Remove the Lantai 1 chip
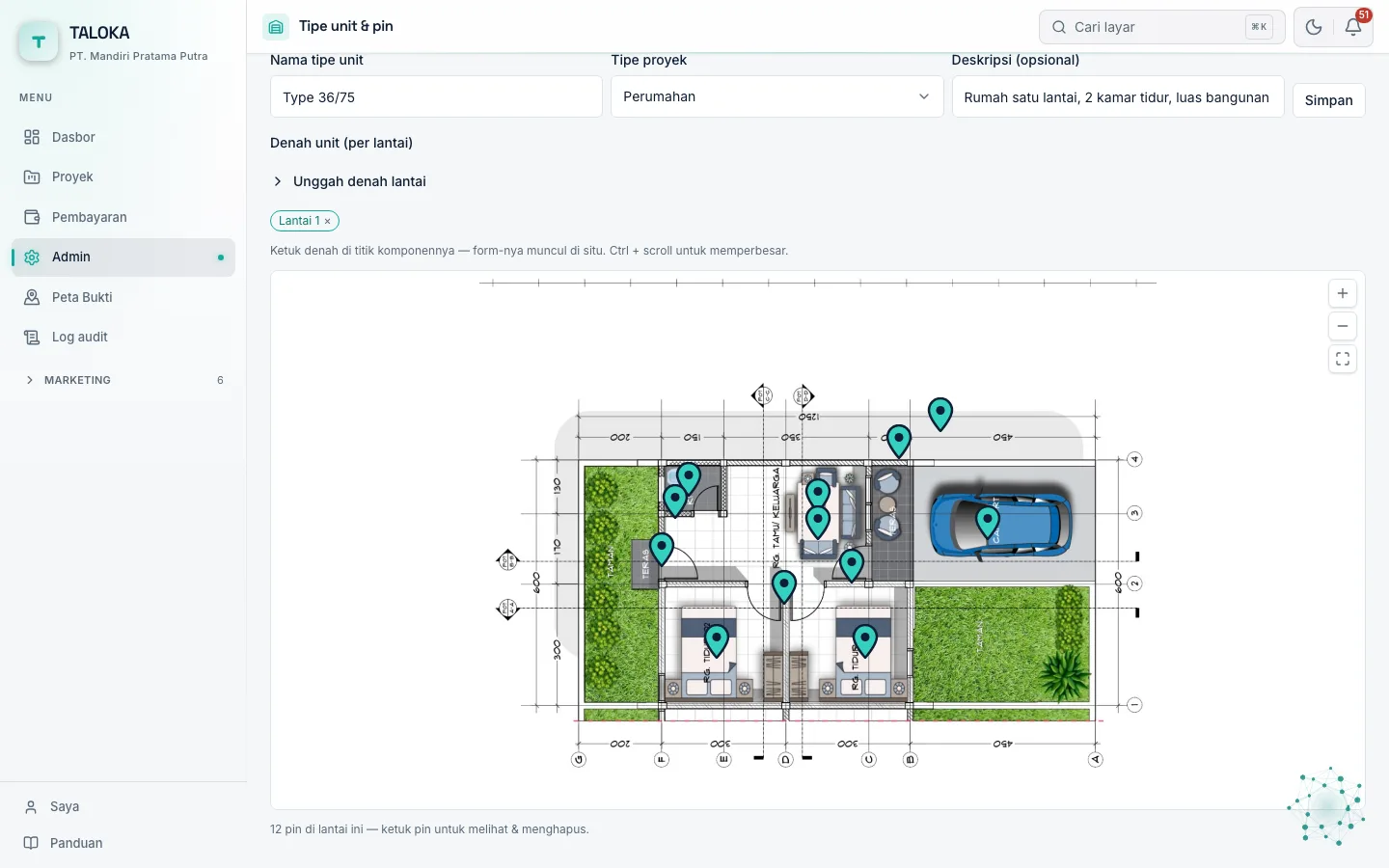 [328, 221]
